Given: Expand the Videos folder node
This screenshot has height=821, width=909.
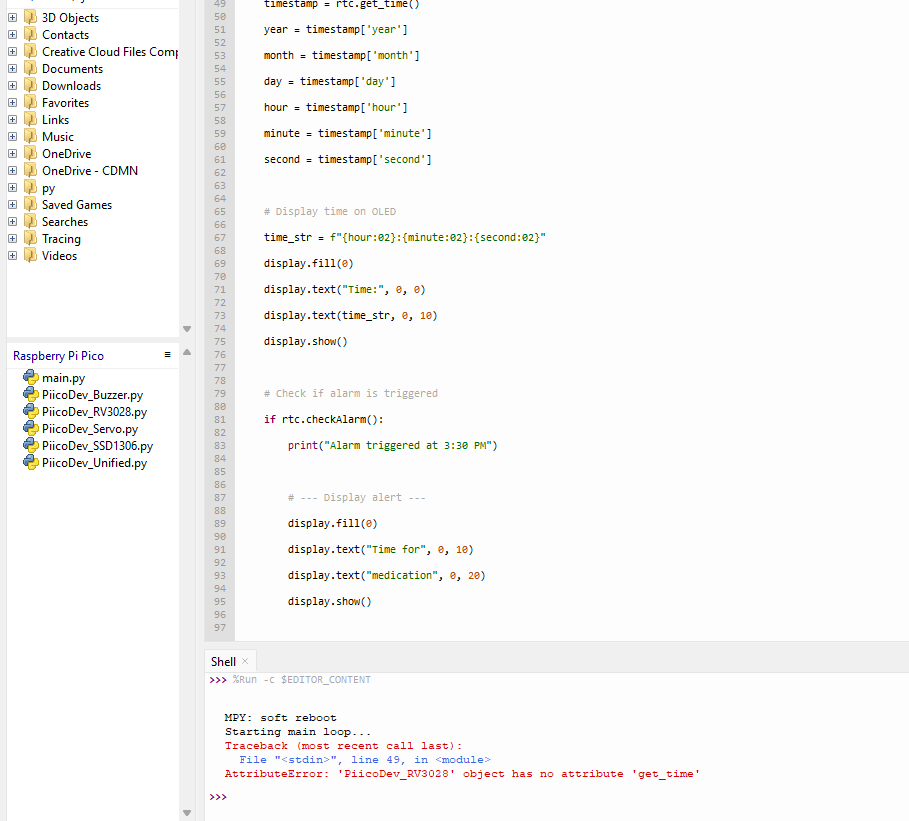Looking at the screenshot, I should pyautogui.click(x=12, y=256).
